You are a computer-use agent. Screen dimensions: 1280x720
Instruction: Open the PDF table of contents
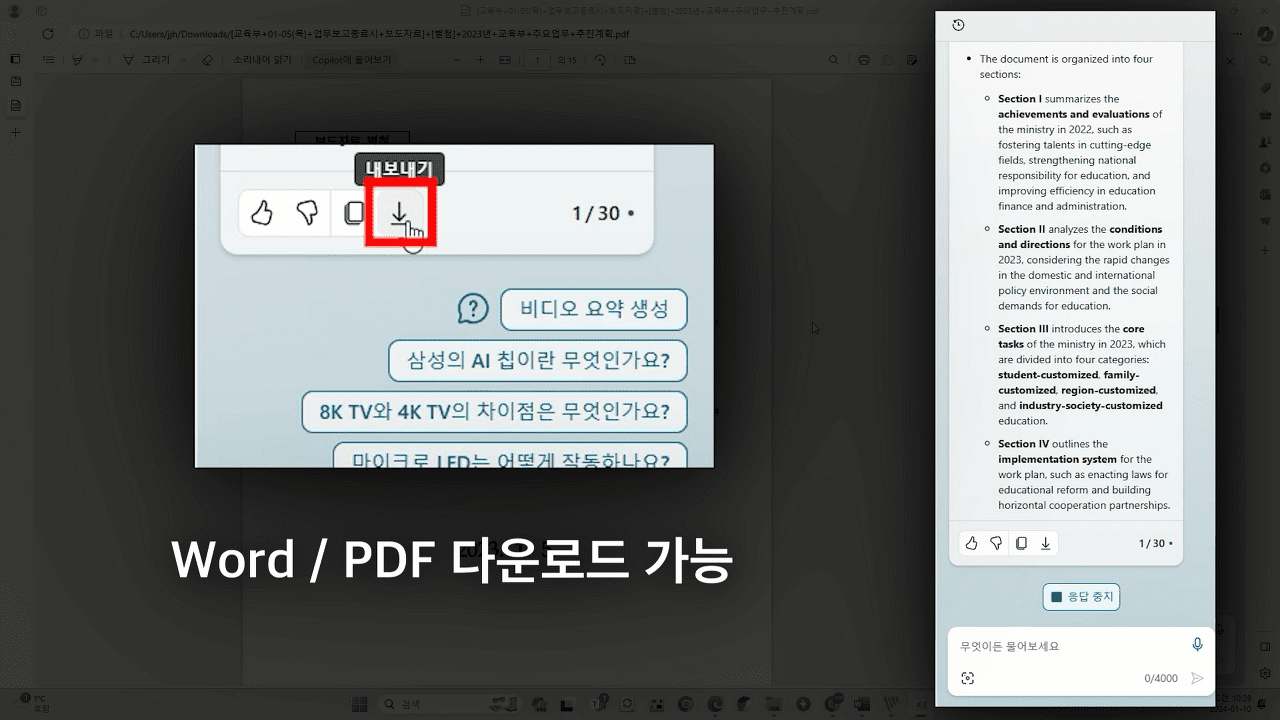coord(48,60)
